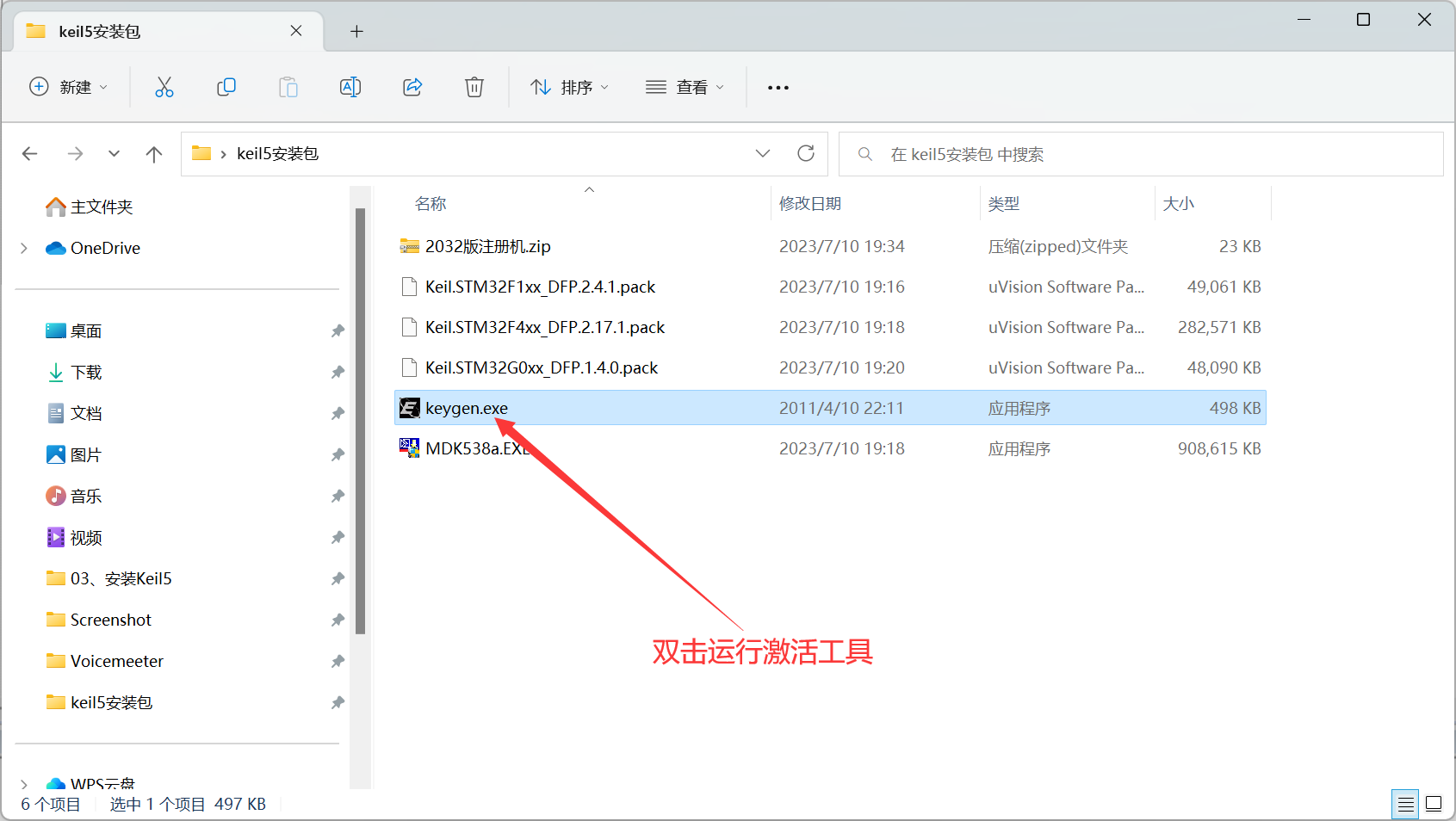Click the search box for keil5安装包

1141,154
